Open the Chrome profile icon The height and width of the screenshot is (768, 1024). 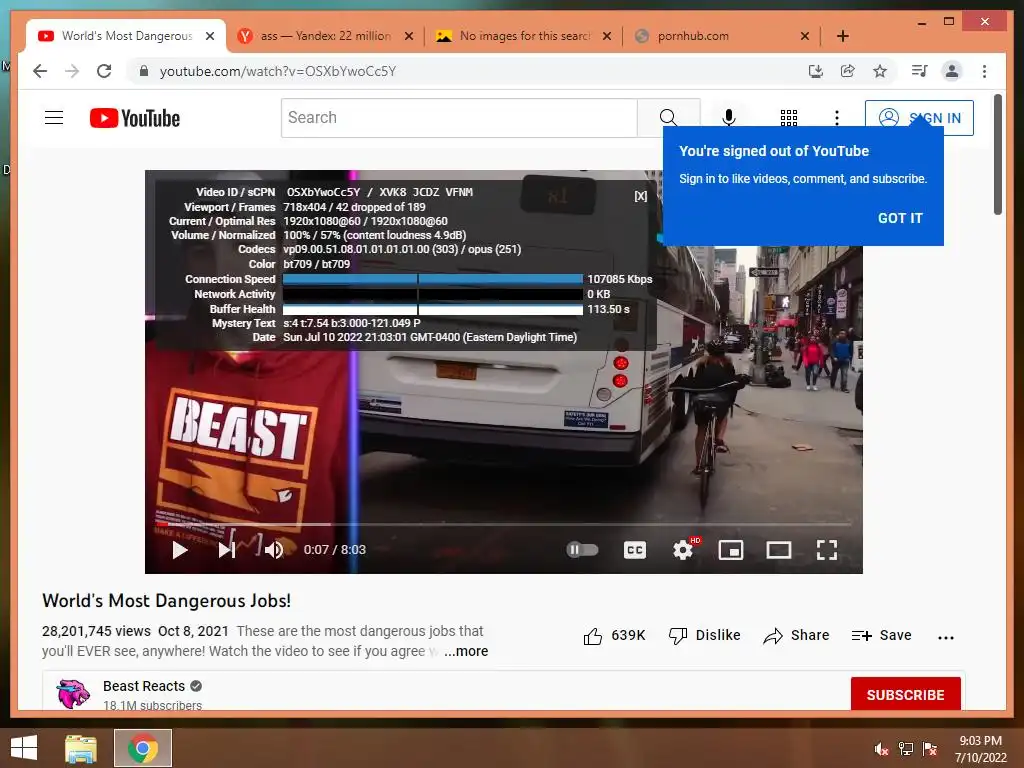(x=952, y=71)
